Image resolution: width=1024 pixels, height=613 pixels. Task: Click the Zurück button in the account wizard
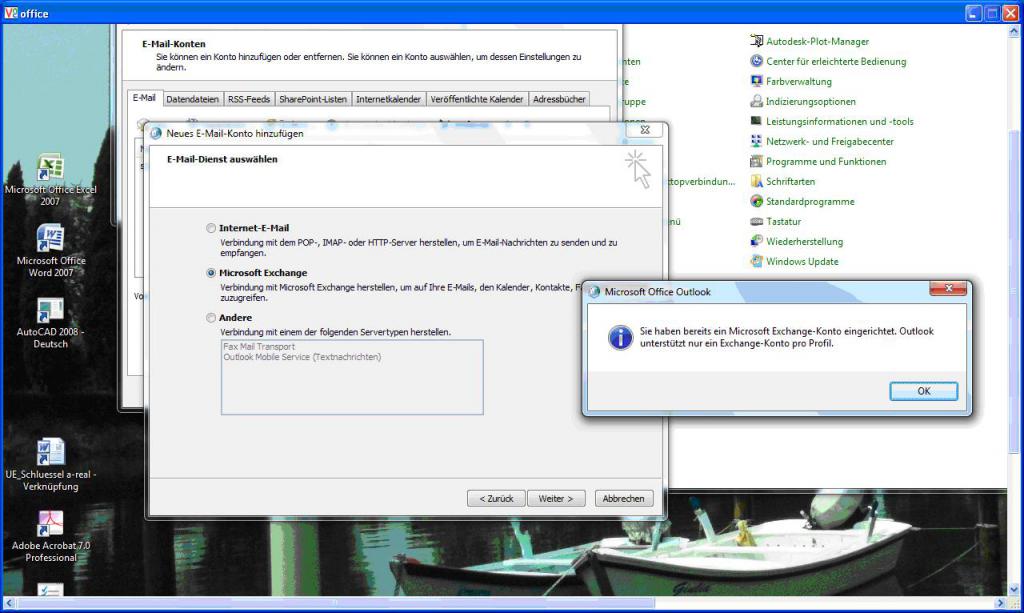click(496, 499)
